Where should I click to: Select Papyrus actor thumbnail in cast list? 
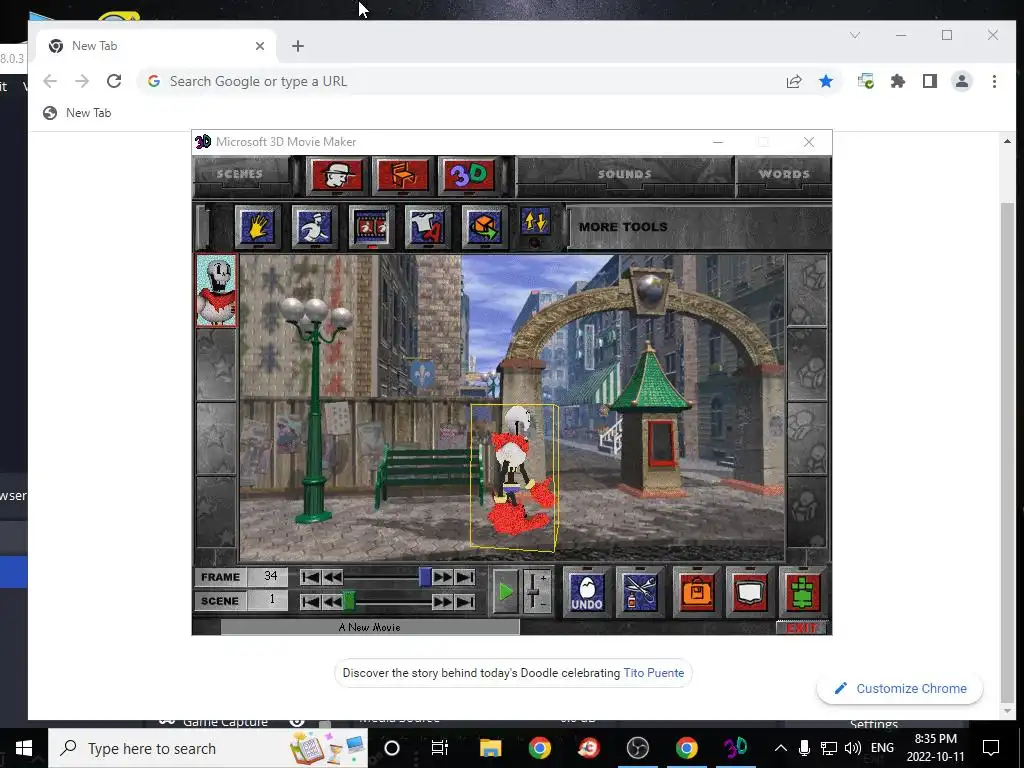(216, 291)
